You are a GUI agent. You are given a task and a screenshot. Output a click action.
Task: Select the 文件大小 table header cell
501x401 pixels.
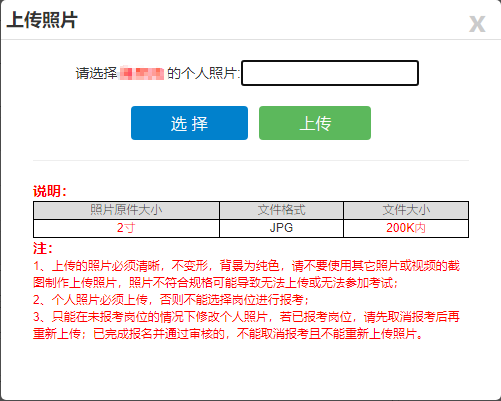pyautogui.click(x=406, y=210)
